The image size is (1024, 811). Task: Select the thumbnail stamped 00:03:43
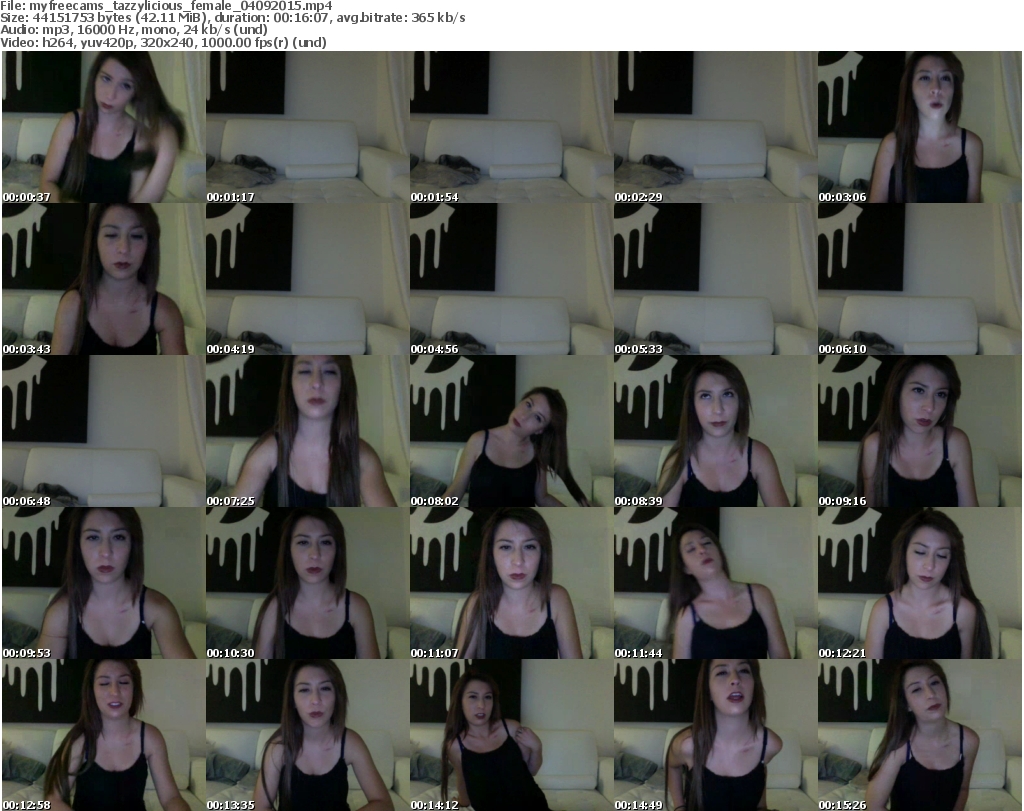(x=103, y=279)
